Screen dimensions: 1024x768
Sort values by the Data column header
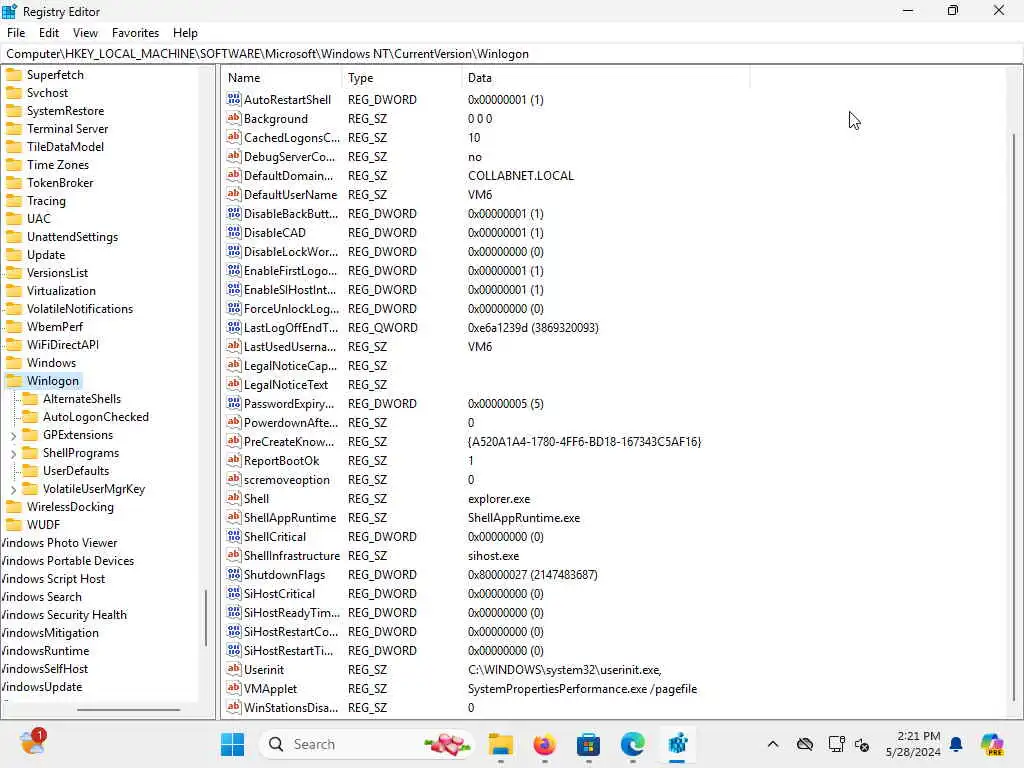click(x=605, y=78)
